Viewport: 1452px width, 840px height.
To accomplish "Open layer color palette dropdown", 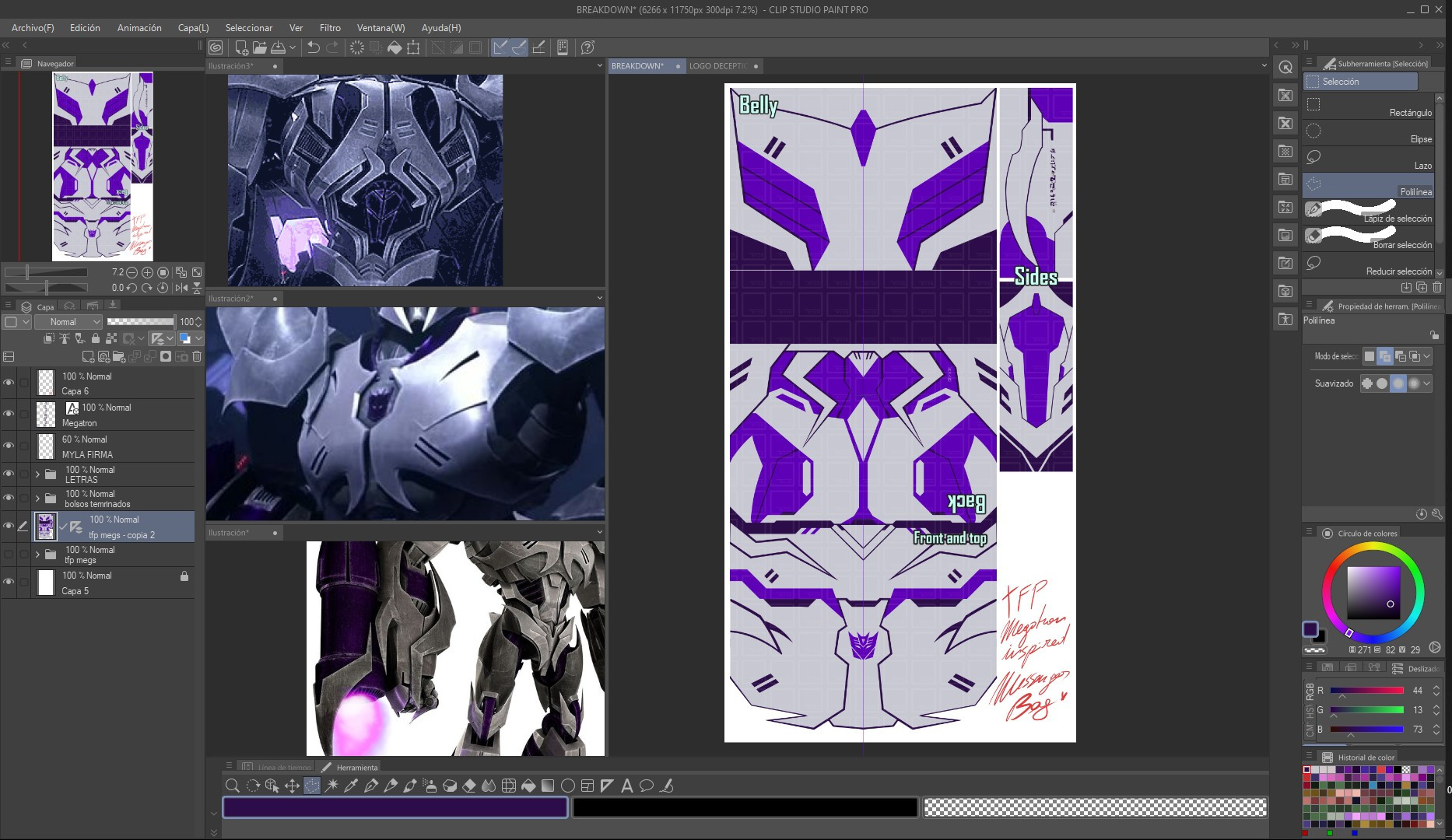I will point(17,322).
